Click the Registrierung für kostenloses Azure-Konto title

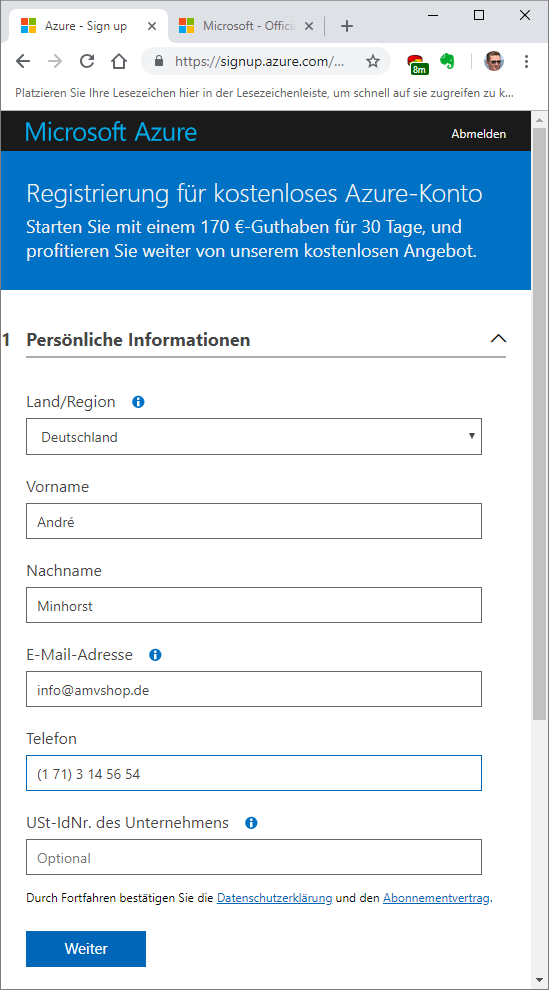click(254, 194)
